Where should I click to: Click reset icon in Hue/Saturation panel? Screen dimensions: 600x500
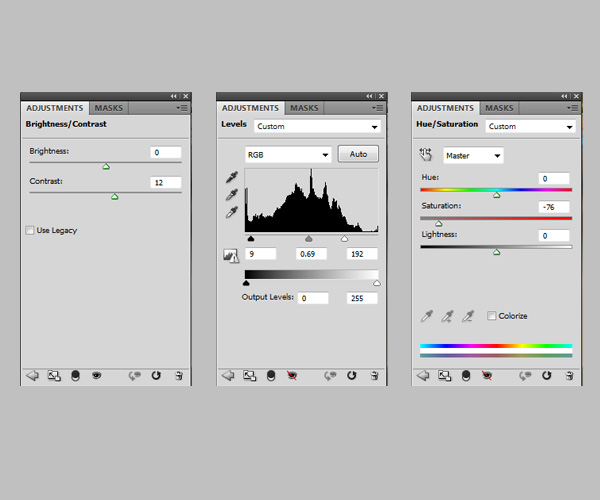pos(546,376)
